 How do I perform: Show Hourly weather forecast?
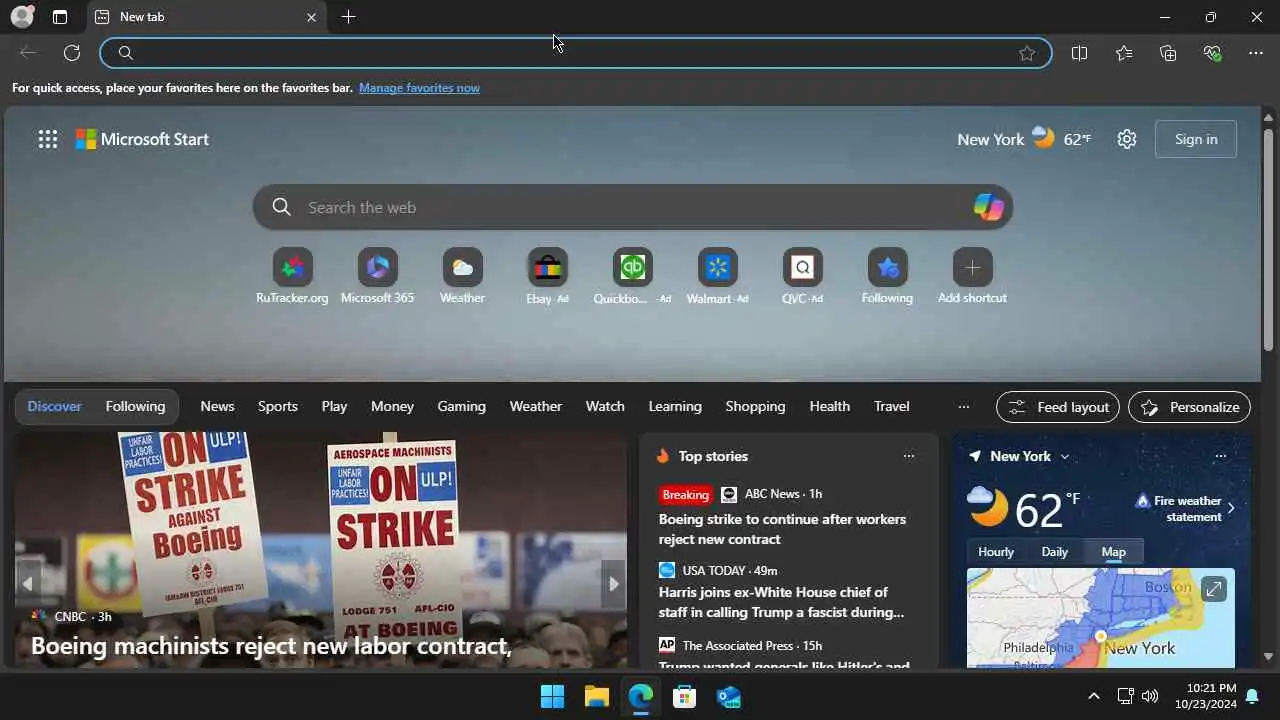pos(996,552)
